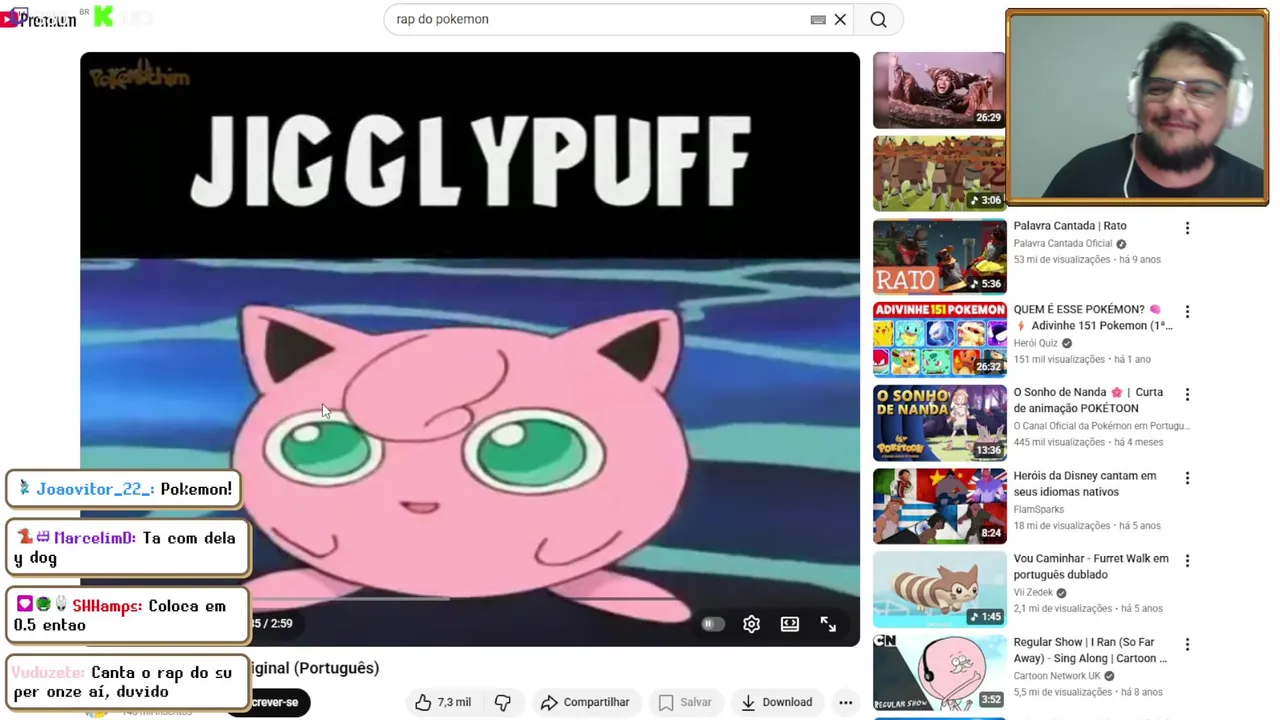This screenshot has height=720, width=1280.
Task: Go to YouTube Premium home logo
Action: (38, 19)
